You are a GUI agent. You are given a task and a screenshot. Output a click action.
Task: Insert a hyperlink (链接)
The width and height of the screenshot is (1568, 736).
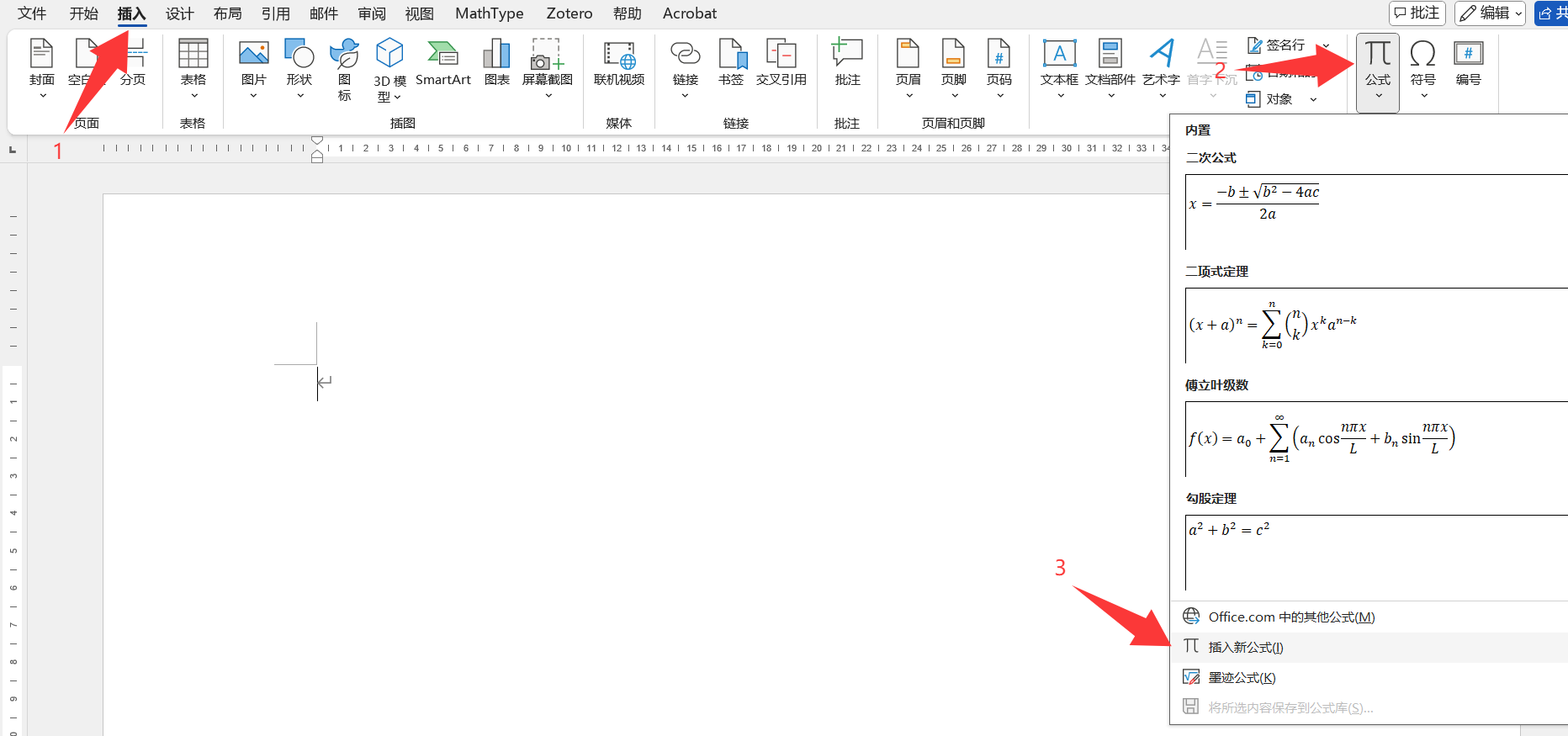click(686, 63)
